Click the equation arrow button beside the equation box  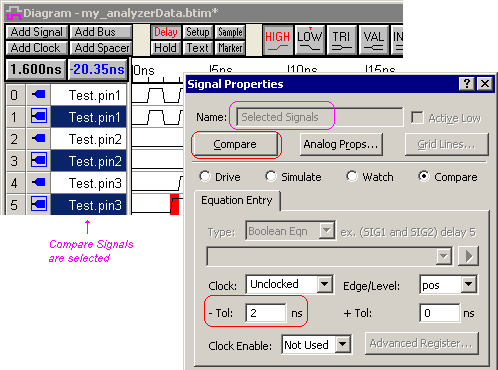(x=469, y=256)
